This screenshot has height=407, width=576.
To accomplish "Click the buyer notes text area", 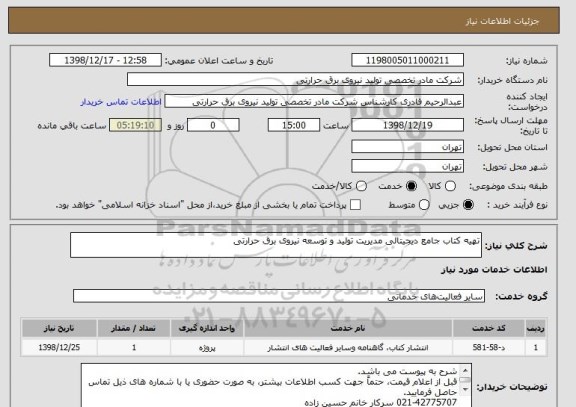I will point(276,386).
